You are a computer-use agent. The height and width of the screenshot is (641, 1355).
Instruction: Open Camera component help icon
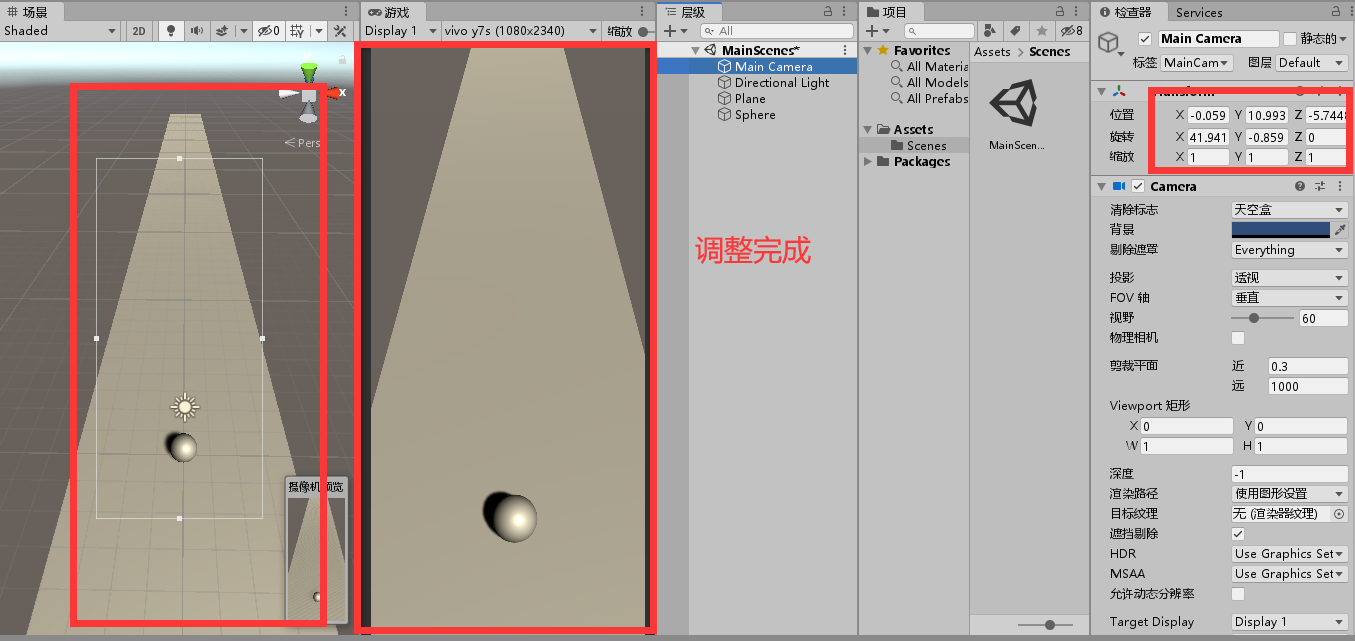pyautogui.click(x=1300, y=187)
